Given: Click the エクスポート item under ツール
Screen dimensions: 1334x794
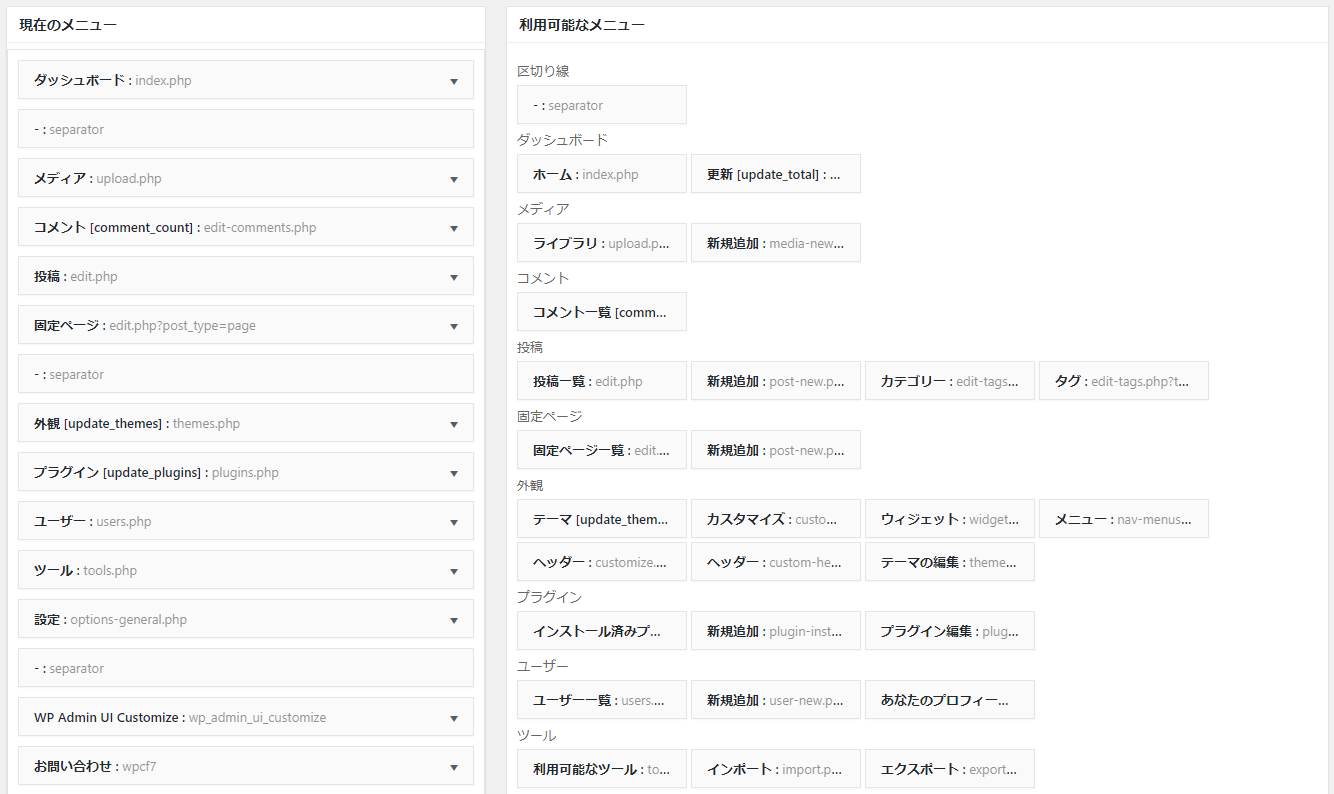Looking at the screenshot, I should [x=949, y=769].
